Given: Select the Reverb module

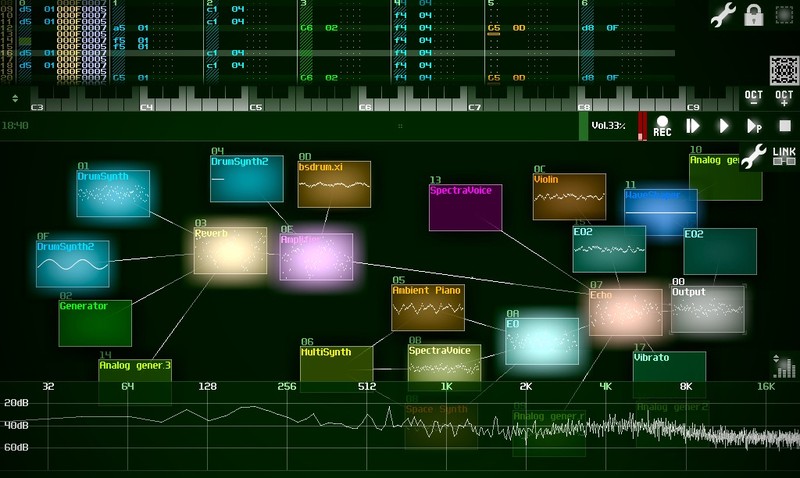Looking at the screenshot, I should [230, 251].
